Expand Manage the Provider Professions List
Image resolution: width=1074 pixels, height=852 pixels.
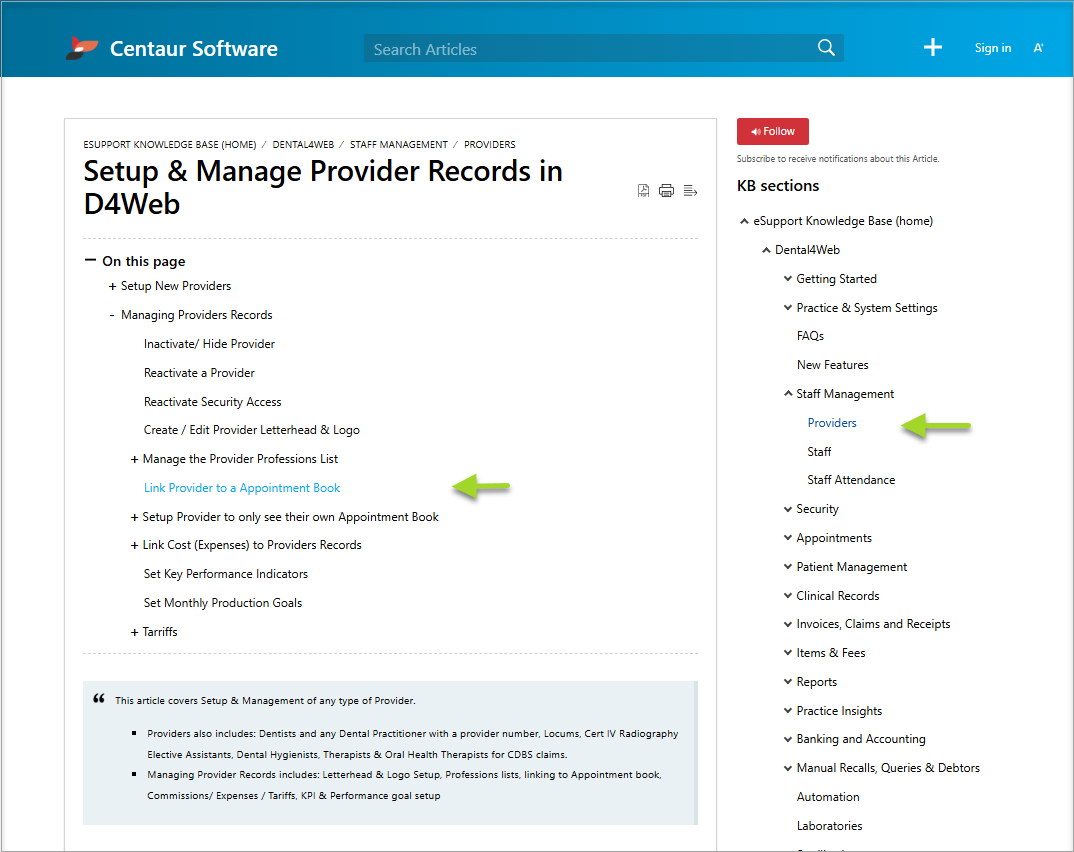pos(134,460)
